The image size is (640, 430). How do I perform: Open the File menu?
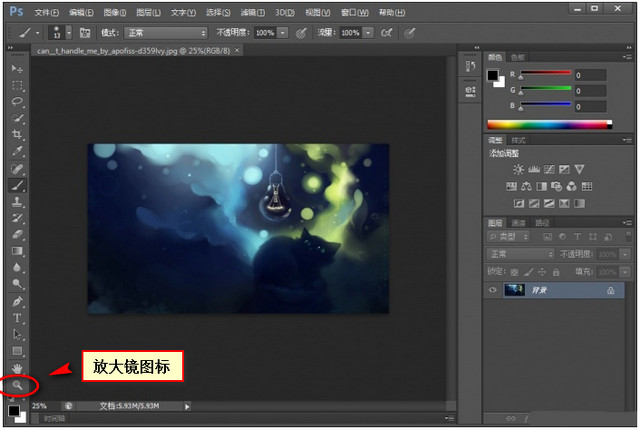pos(47,13)
